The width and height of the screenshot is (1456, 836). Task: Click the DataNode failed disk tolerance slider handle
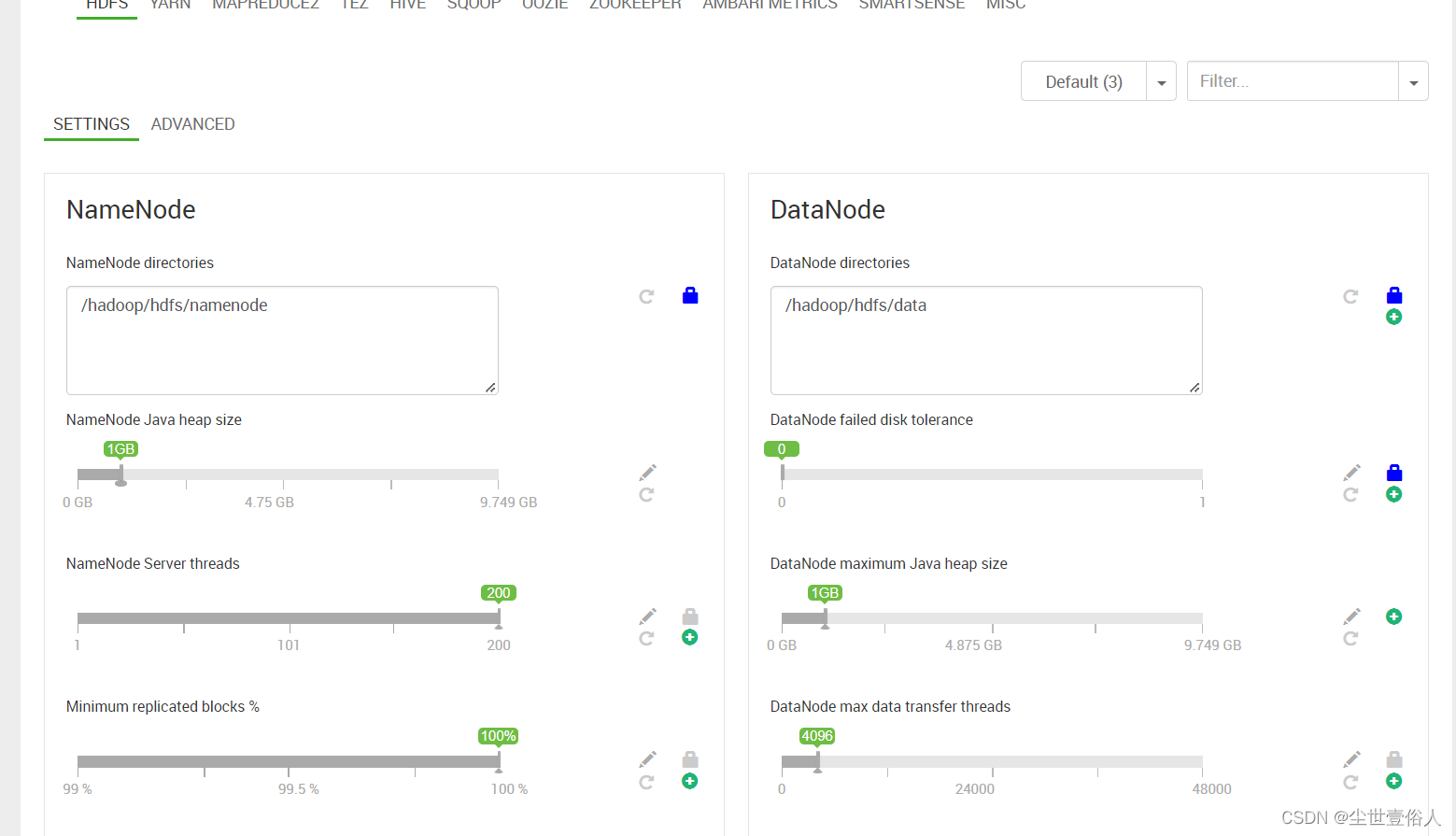pyautogui.click(x=783, y=475)
